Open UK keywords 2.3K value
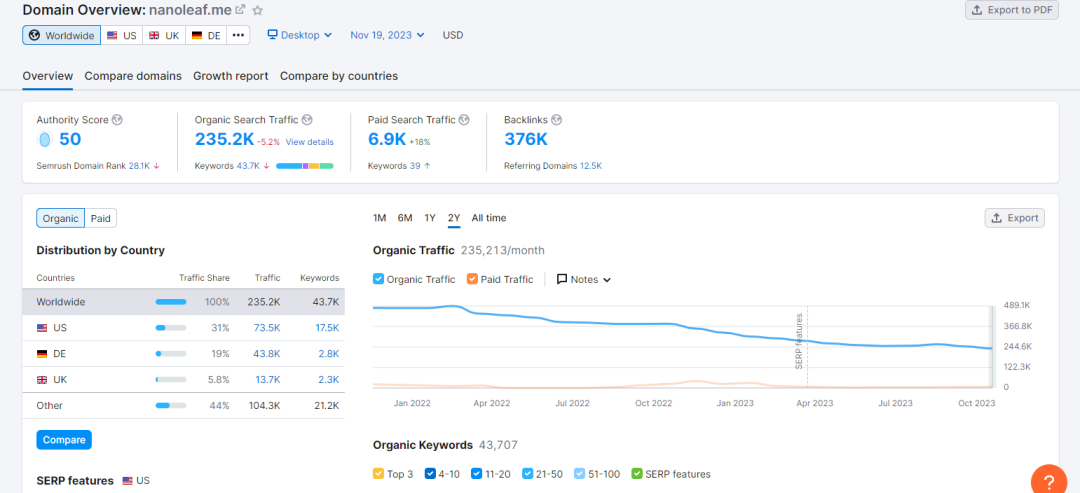The width and height of the screenshot is (1080, 493). click(328, 379)
